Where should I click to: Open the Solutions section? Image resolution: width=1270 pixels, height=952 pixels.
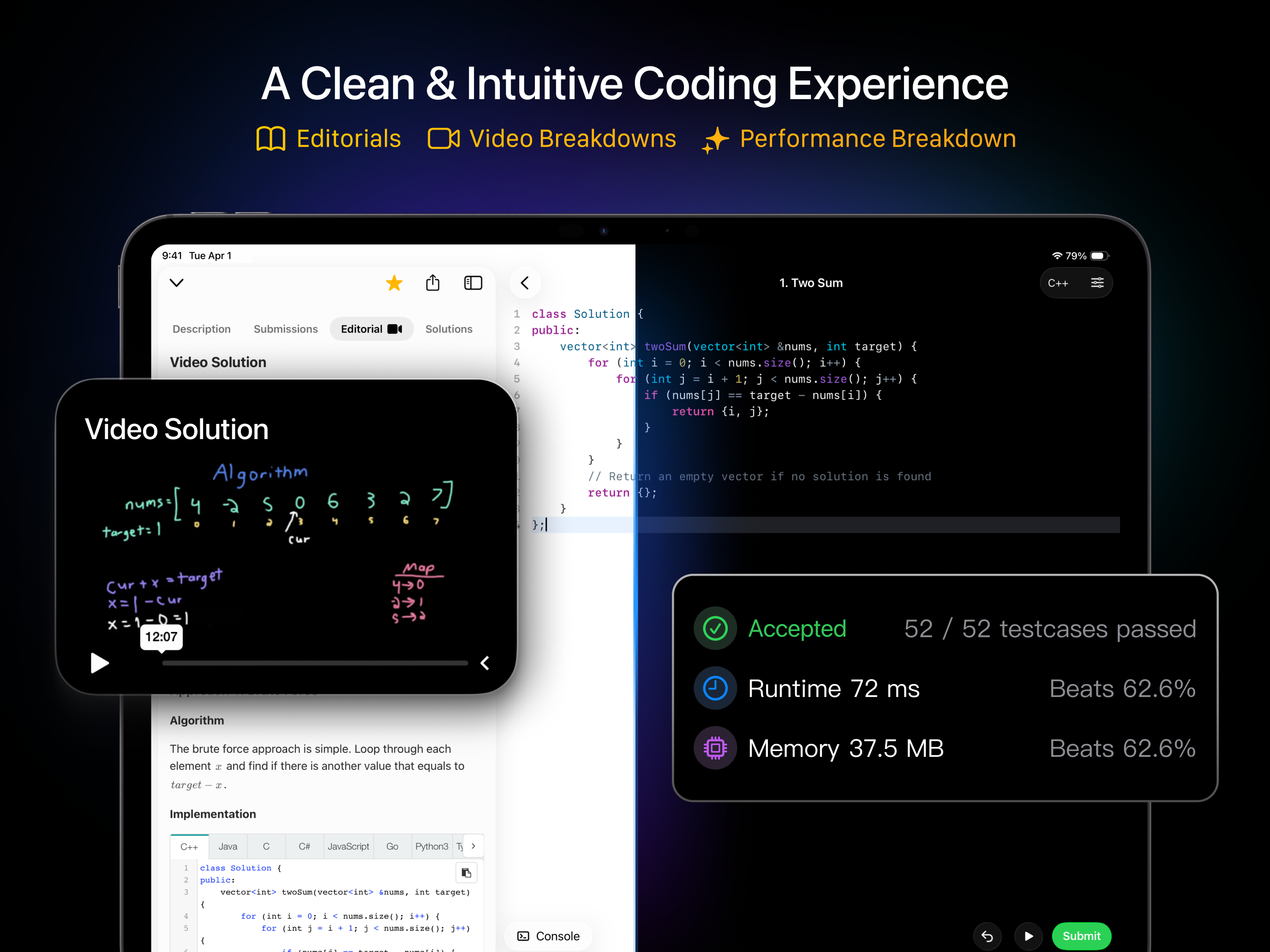coord(449,329)
